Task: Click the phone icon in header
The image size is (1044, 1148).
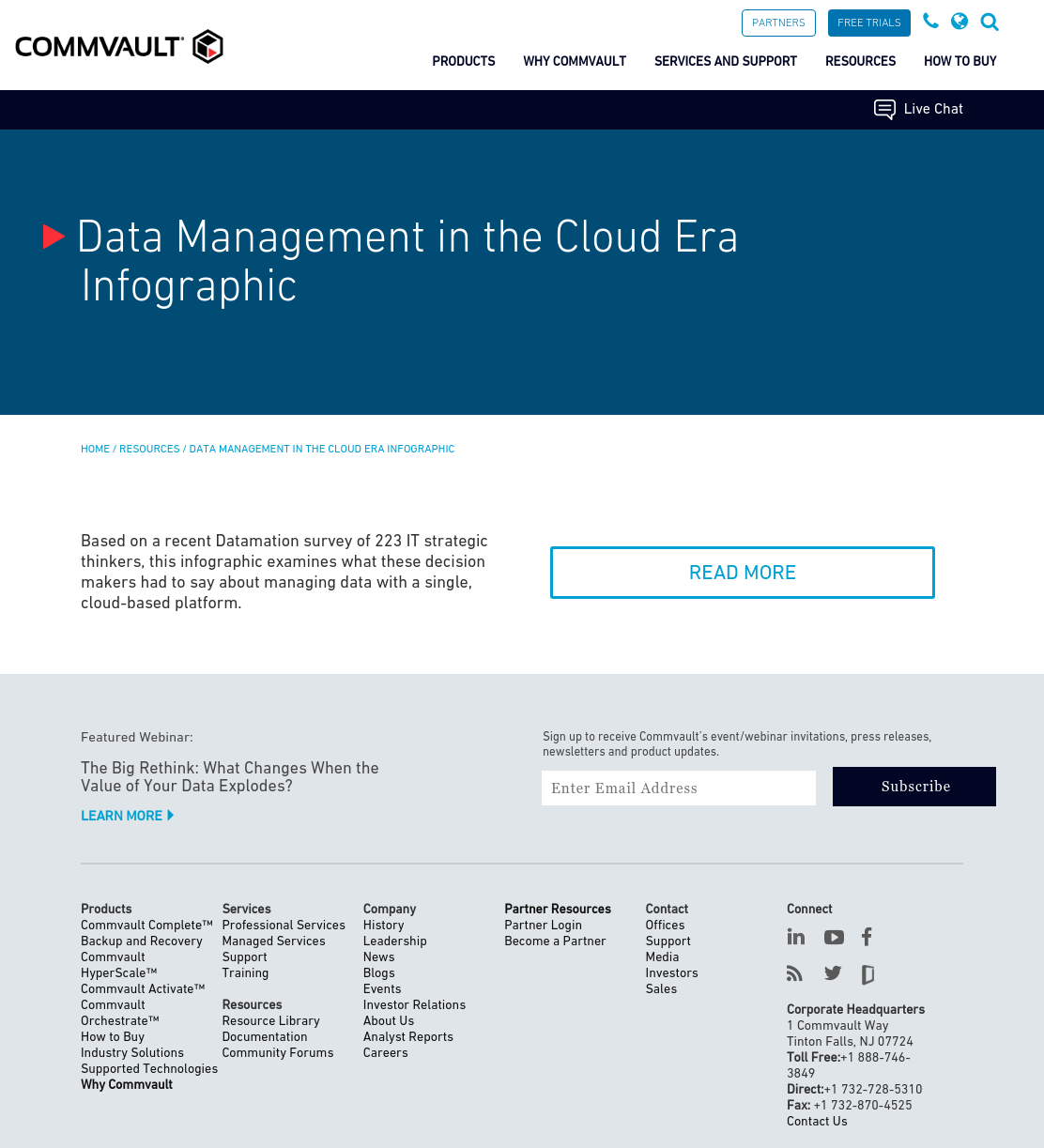Action: point(930,21)
